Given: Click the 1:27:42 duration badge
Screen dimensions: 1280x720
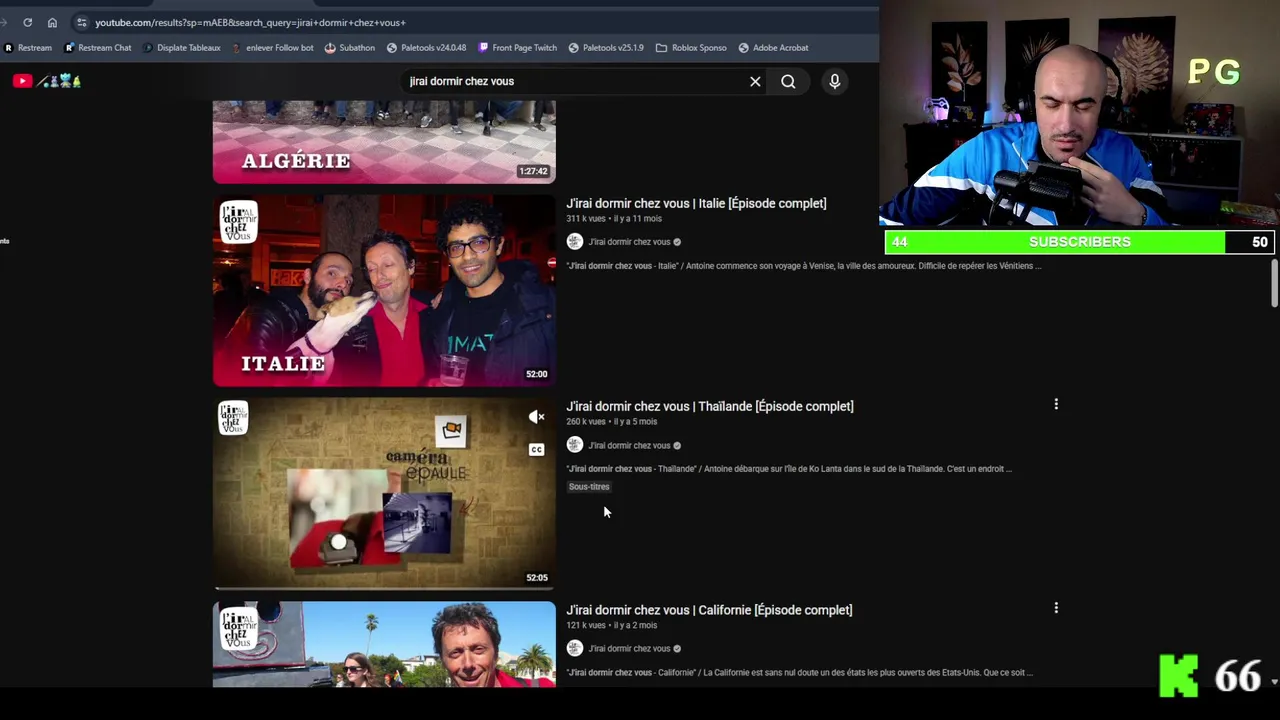Looking at the screenshot, I should (x=533, y=171).
